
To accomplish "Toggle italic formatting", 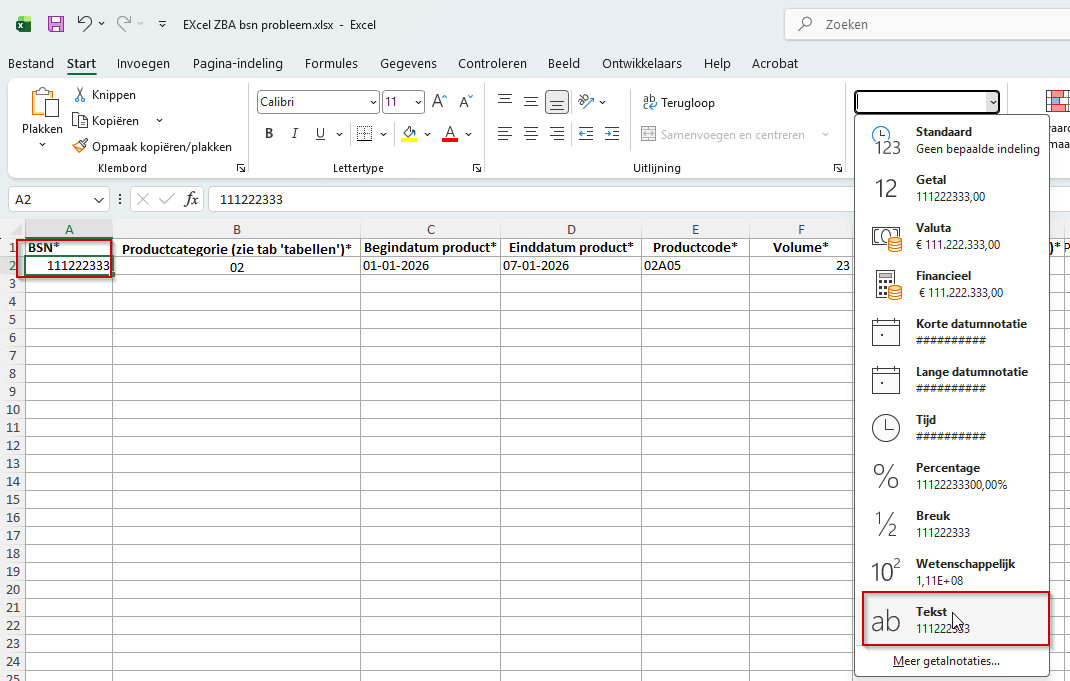I will (x=294, y=134).
